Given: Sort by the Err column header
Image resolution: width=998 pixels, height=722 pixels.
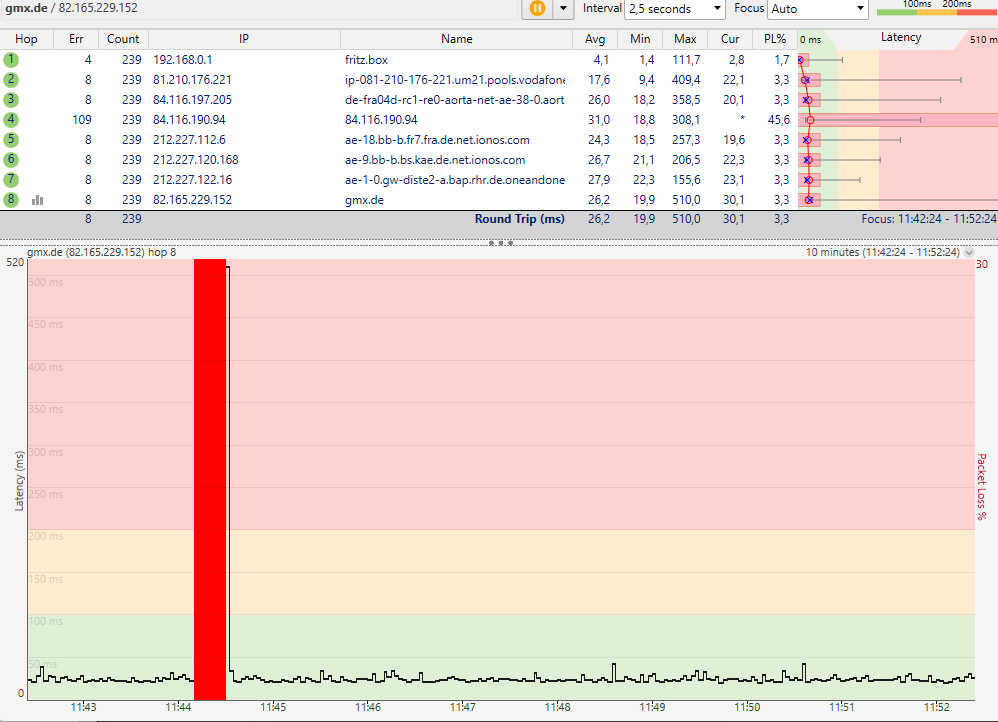Looking at the screenshot, I should tap(76, 39).
